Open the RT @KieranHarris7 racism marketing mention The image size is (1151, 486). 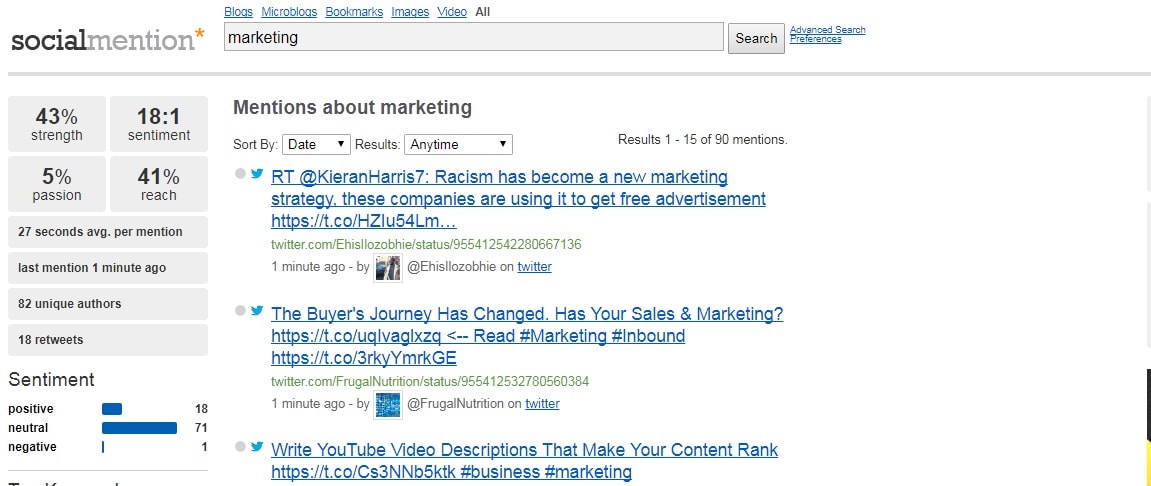[518, 199]
